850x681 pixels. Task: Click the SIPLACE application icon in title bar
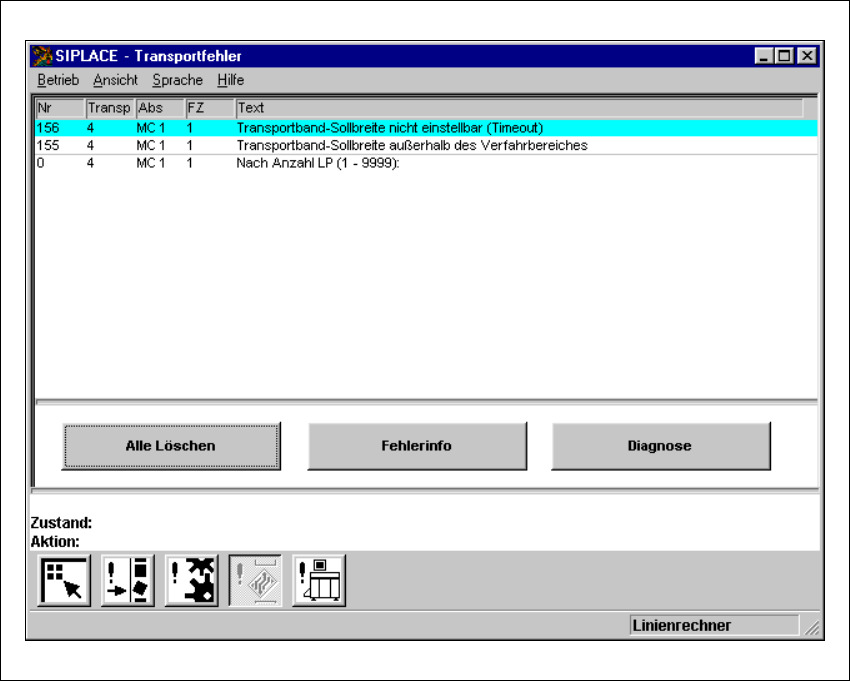click(43, 56)
